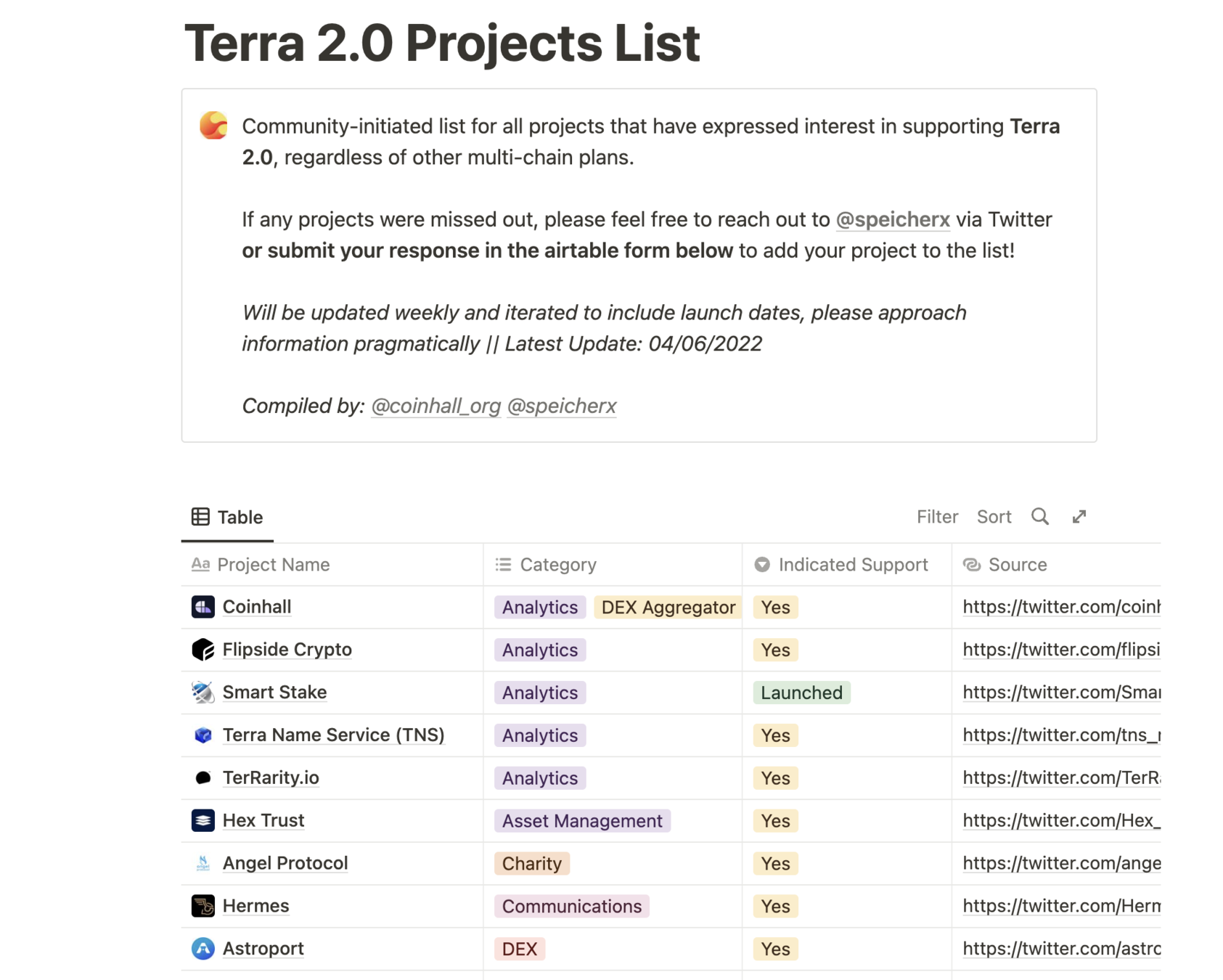Click the Category header list icon
This screenshot has width=1223, height=980.
coord(503,565)
